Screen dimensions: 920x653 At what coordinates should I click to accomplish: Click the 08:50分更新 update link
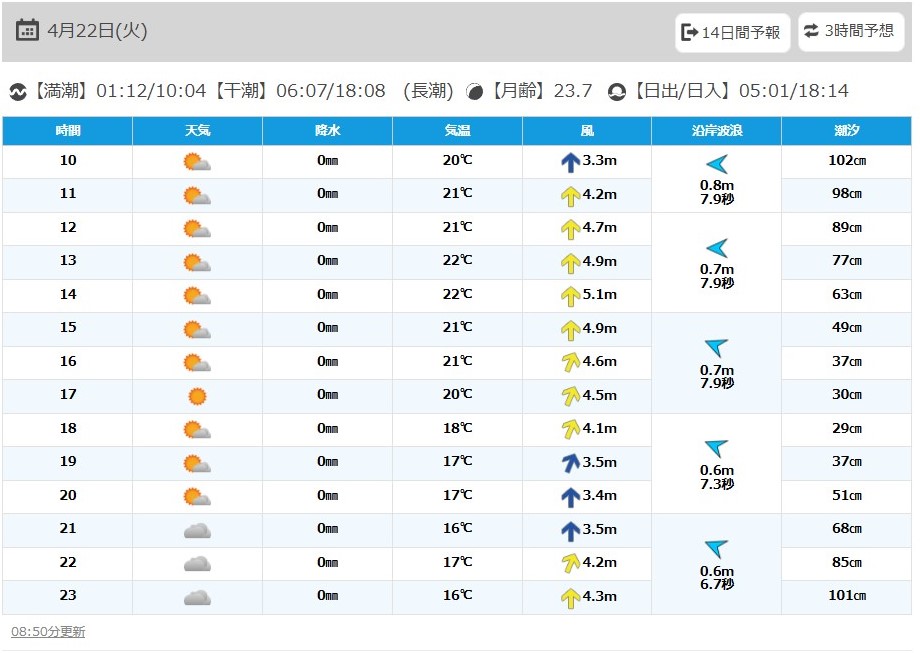coord(48,631)
